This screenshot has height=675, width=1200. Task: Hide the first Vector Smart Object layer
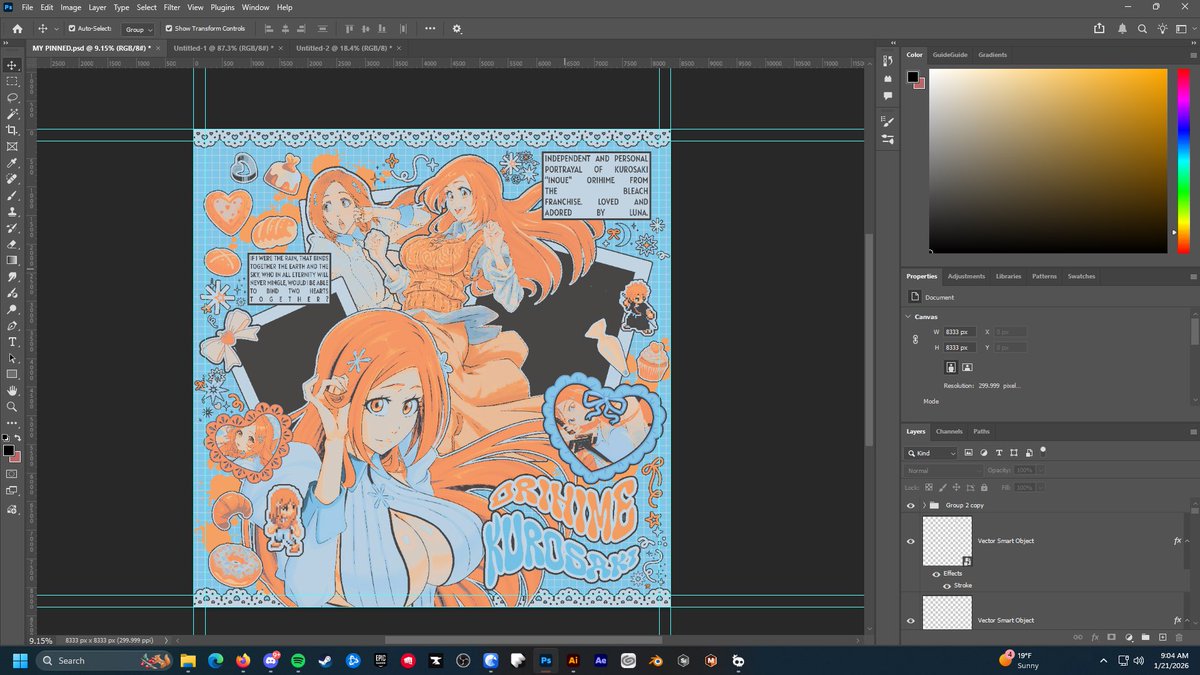pos(910,541)
